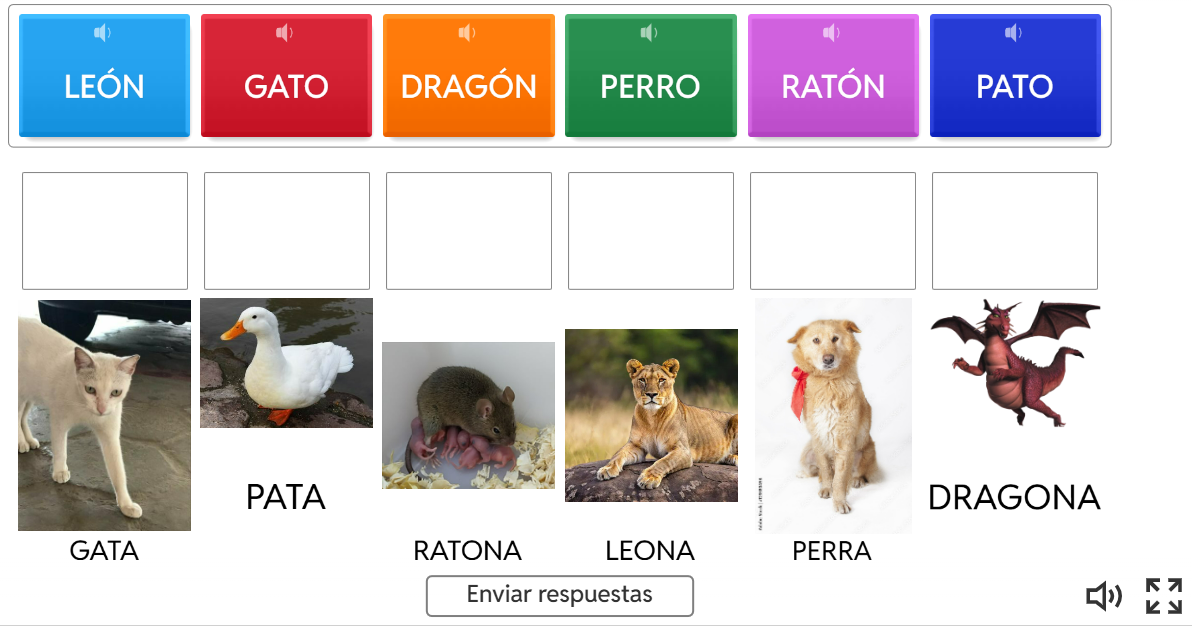This screenshot has height=627, width=1192.
Task: Click the red dragon image
Action: click(1015, 363)
